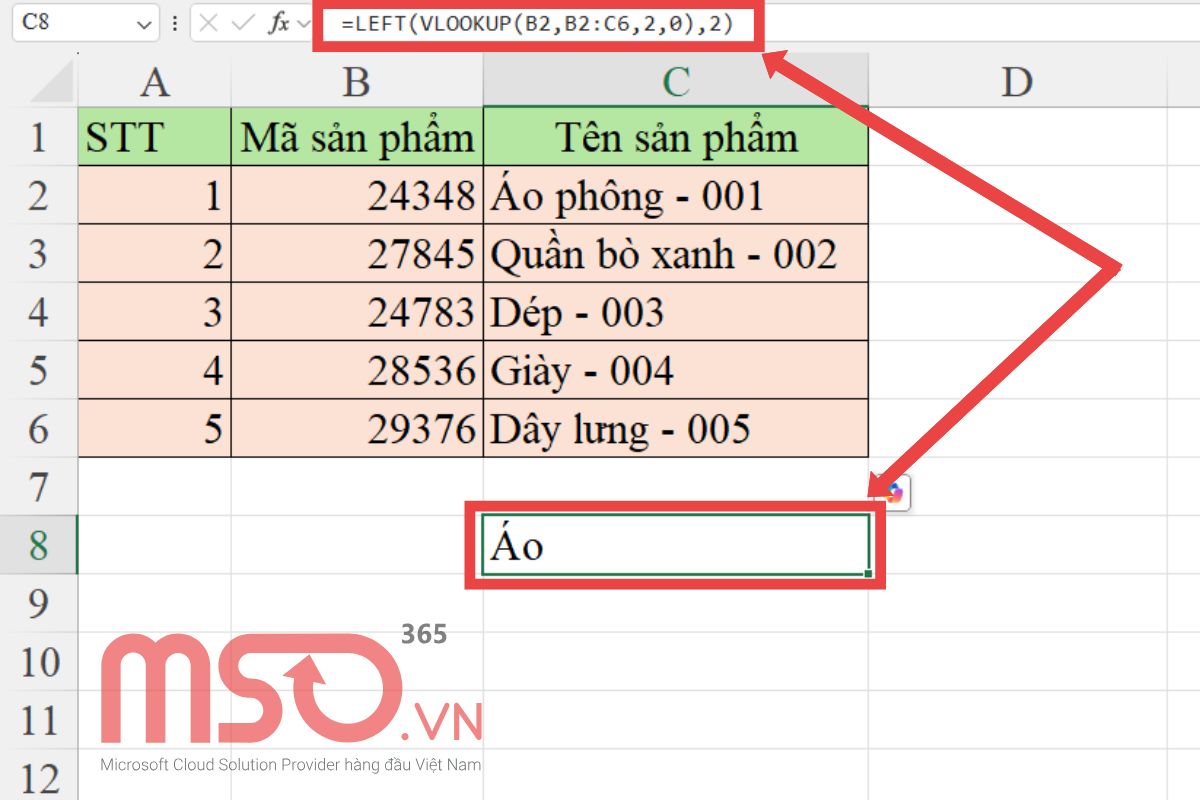Select column B header
Image resolution: width=1200 pixels, height=800 pixels.
tap(357, 82)
